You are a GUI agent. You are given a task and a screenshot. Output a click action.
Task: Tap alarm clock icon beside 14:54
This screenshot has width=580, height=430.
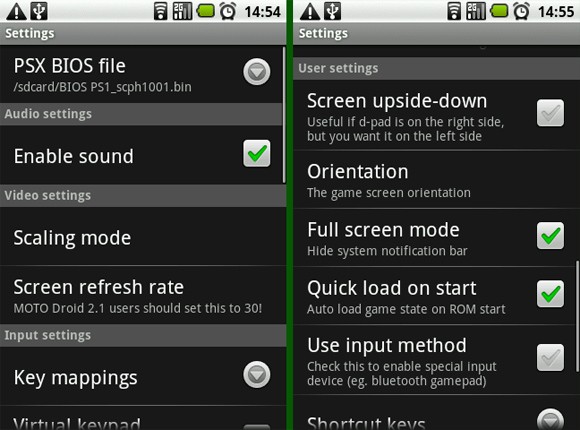tap(228, 11)
